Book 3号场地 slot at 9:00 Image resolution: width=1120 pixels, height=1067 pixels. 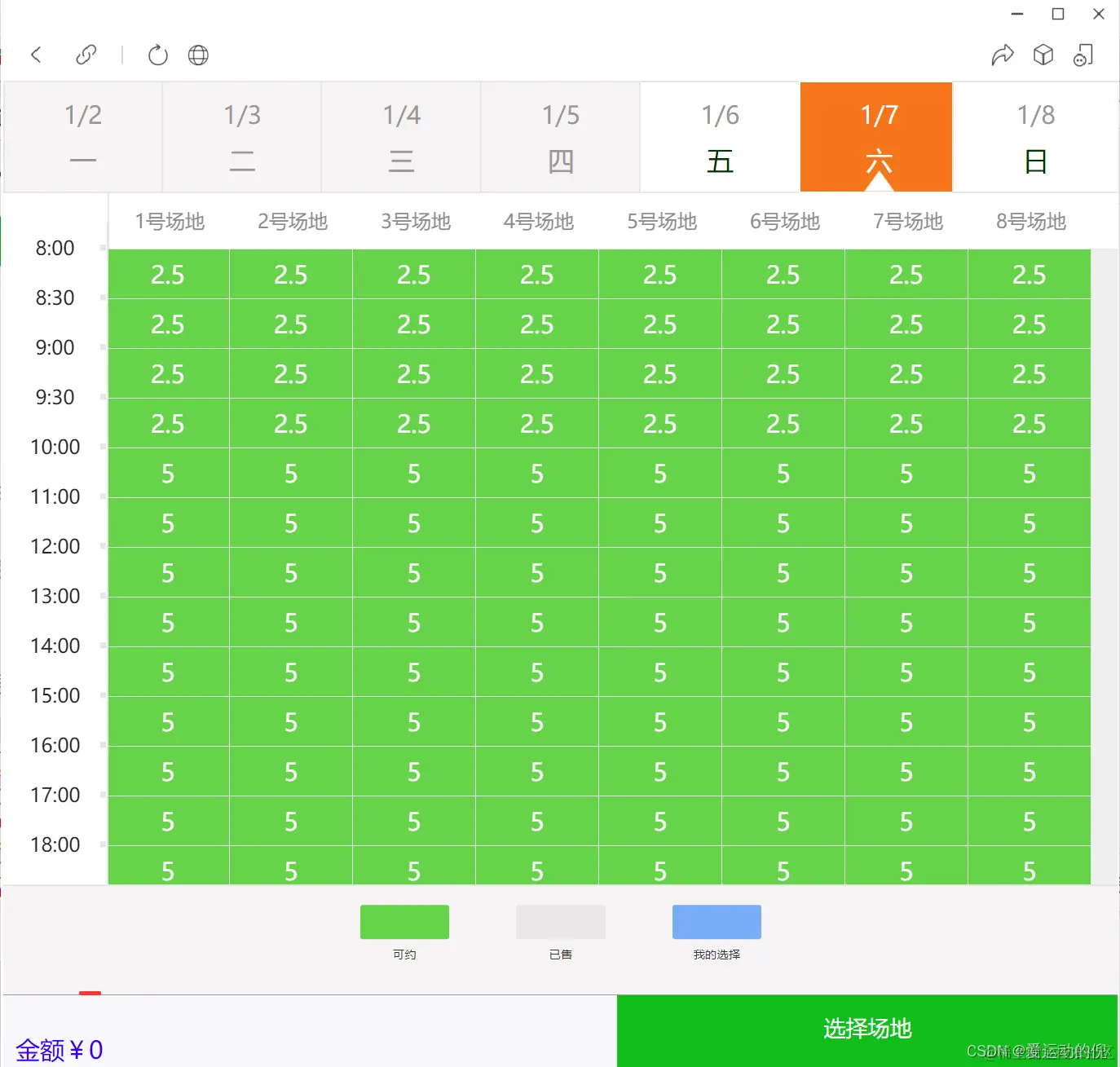pyautogui.click(x=414, y=374)
